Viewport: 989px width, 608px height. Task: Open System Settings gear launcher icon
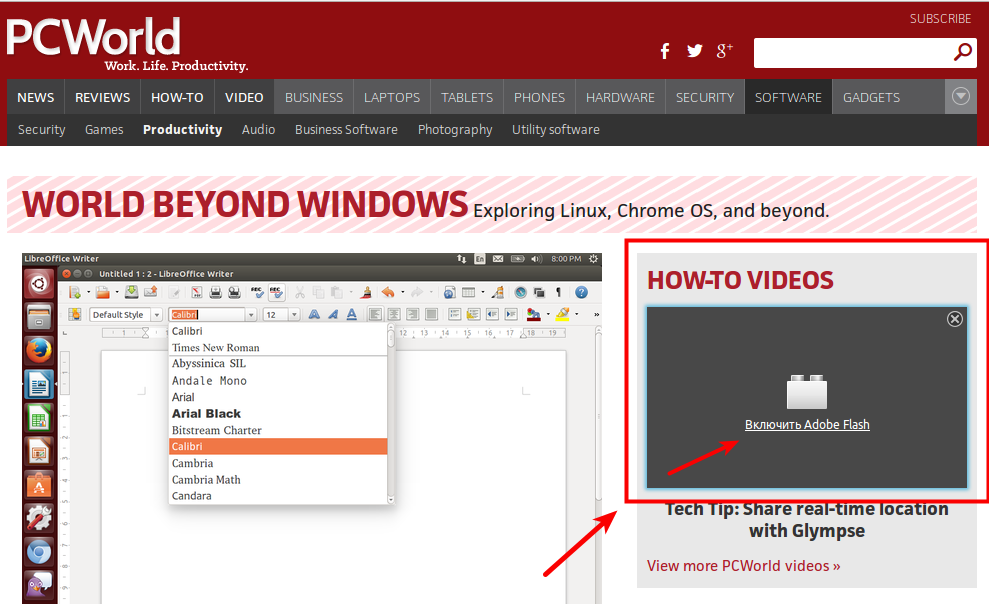point(38,518)
